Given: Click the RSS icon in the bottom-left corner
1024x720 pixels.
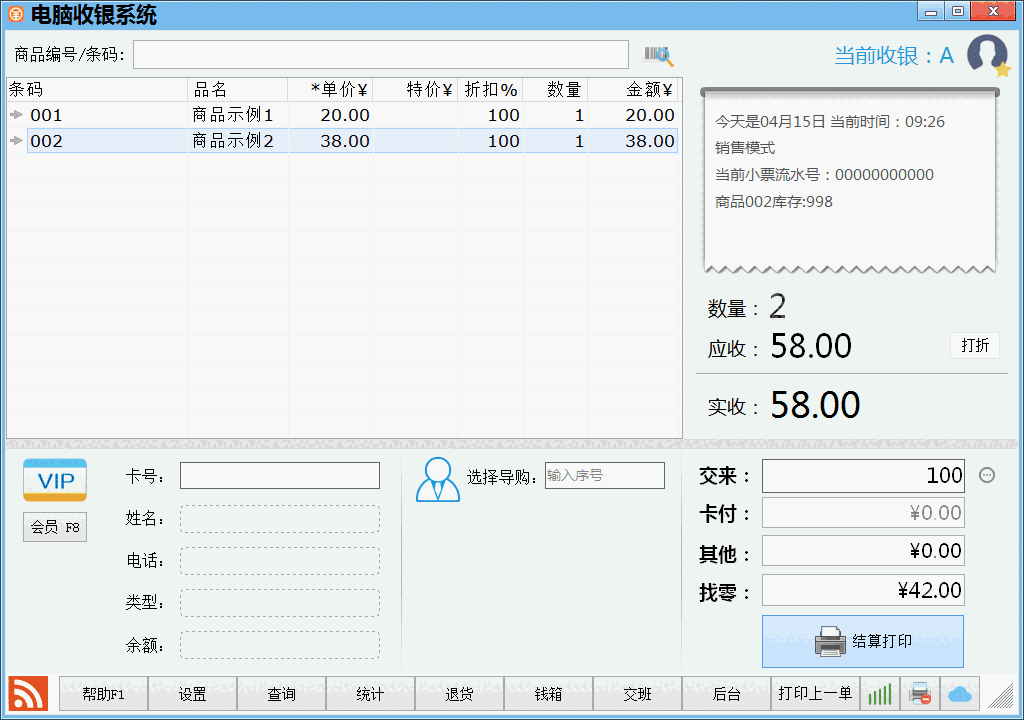Looking at the screenshot, I should pos(28,692).
